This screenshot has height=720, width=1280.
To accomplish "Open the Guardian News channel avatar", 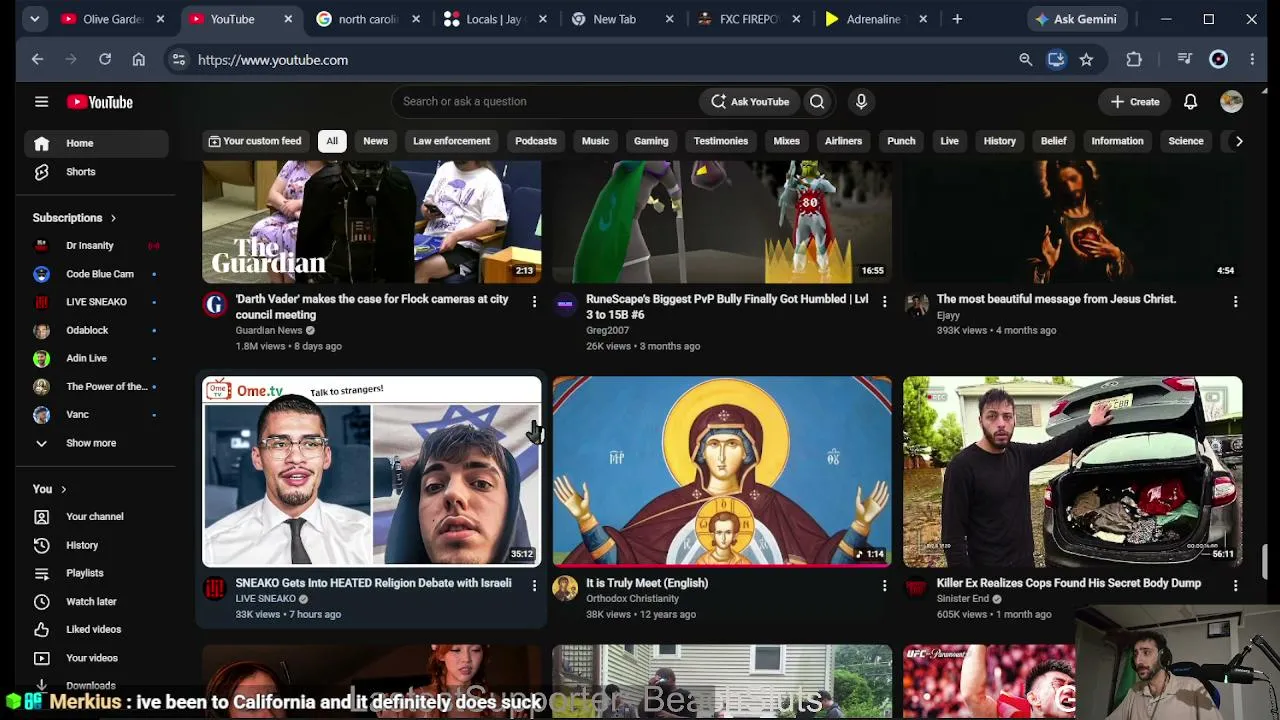I will tap(215, 304).
